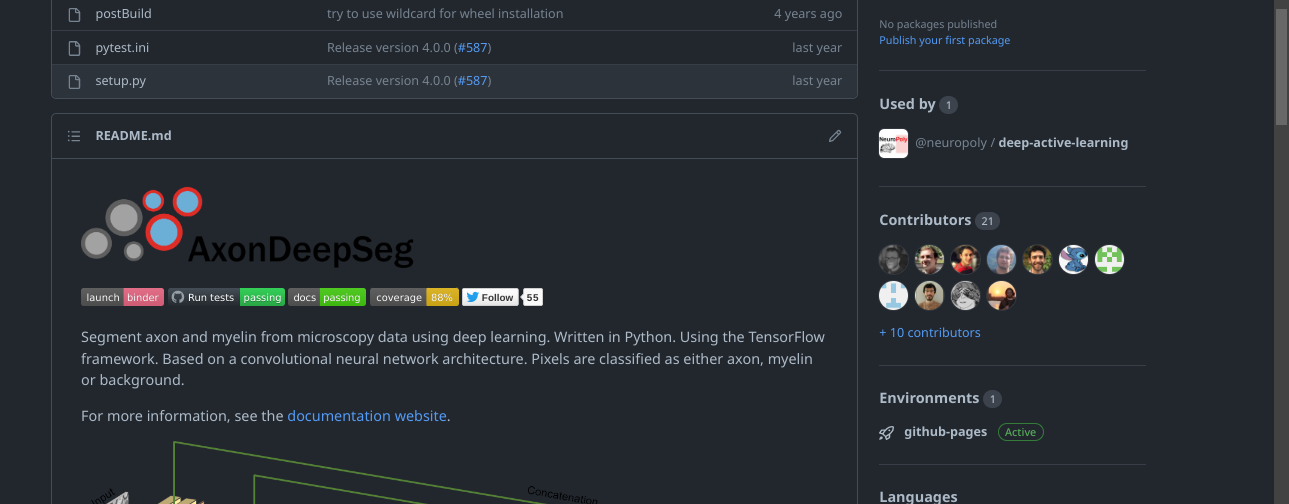1289x504 pixels.
Task: Open the pale blue identicon avatar in the second contributor row
Action: [x=894, y=295]
